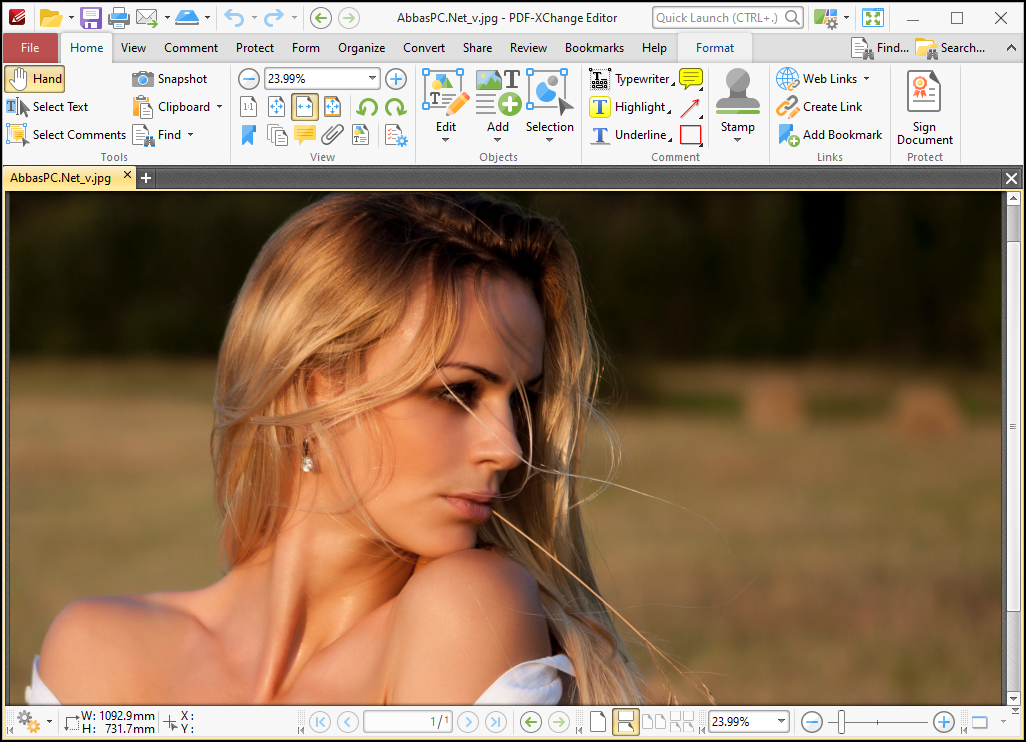1026x742 pixels.
Task: Click the Open folder icon
Action: [50, 18]
